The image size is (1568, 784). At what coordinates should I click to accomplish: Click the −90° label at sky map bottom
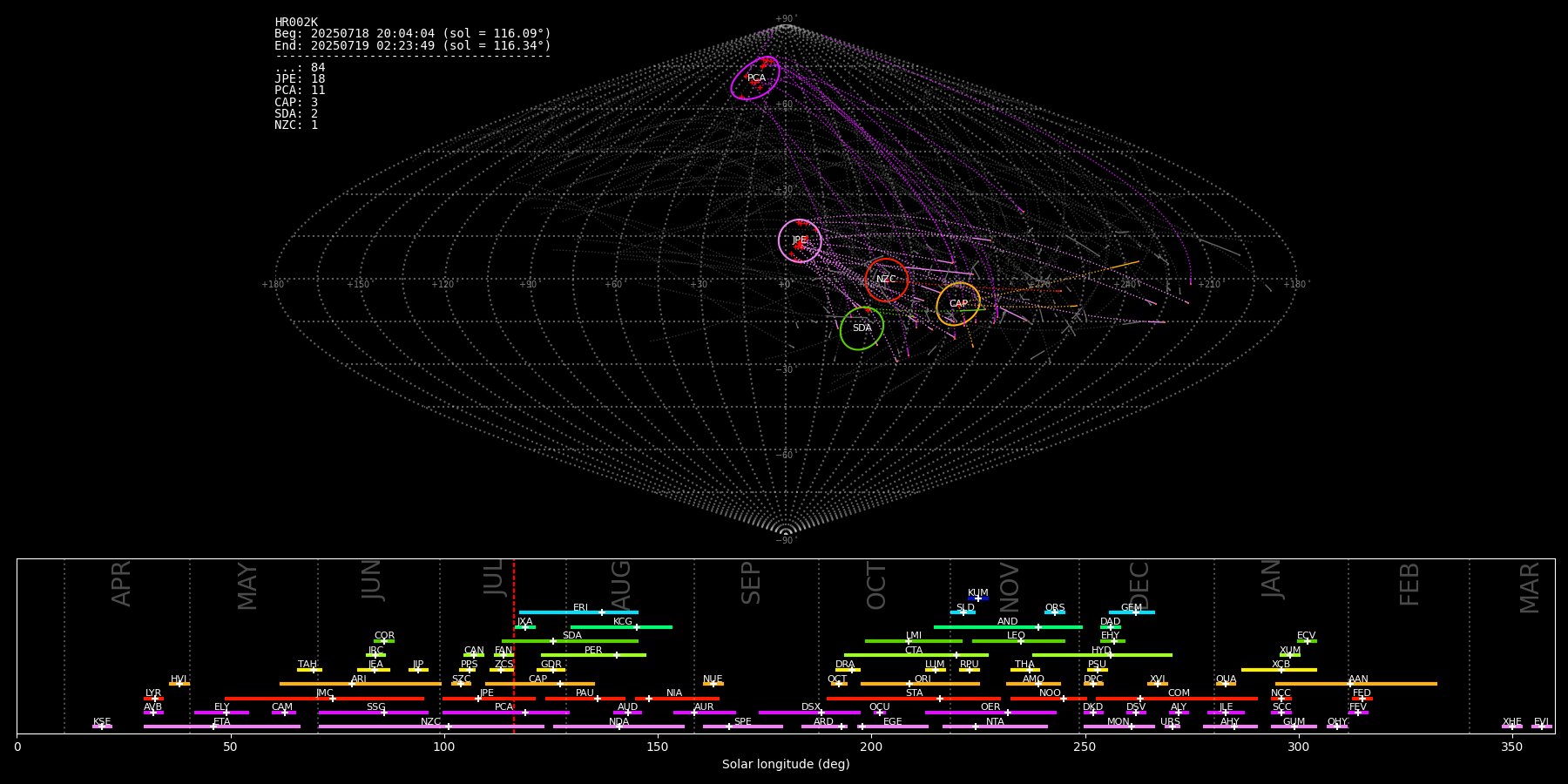[786, 540]
